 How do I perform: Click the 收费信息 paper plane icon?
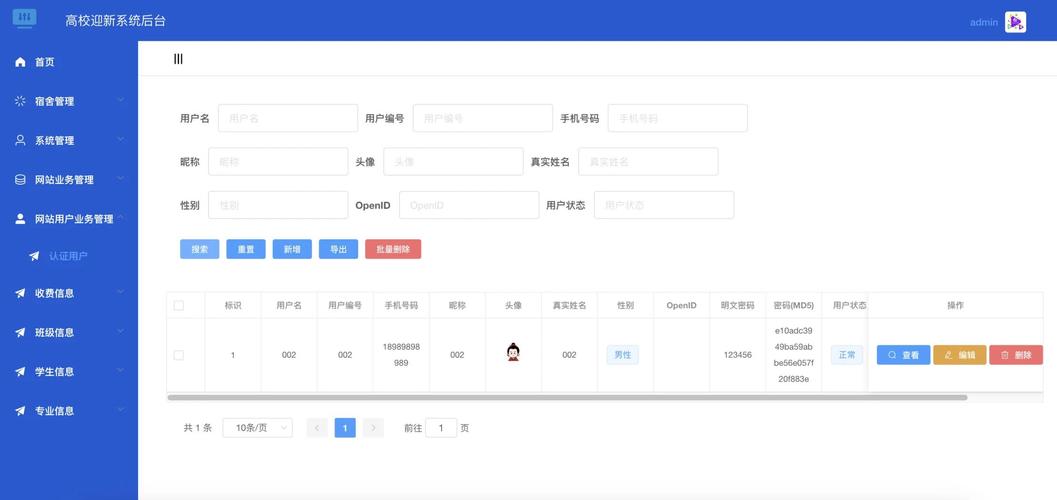(20, 293)
